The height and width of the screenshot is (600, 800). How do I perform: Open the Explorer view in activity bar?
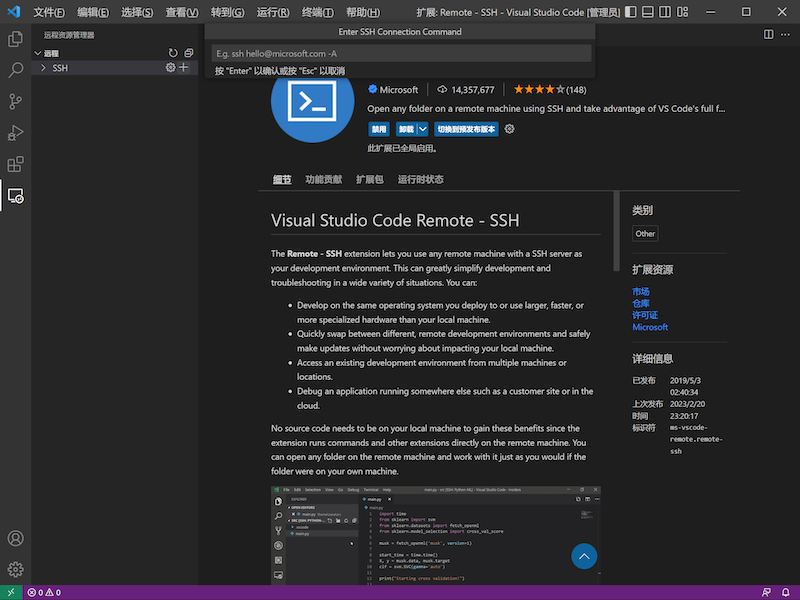point(15,39)
